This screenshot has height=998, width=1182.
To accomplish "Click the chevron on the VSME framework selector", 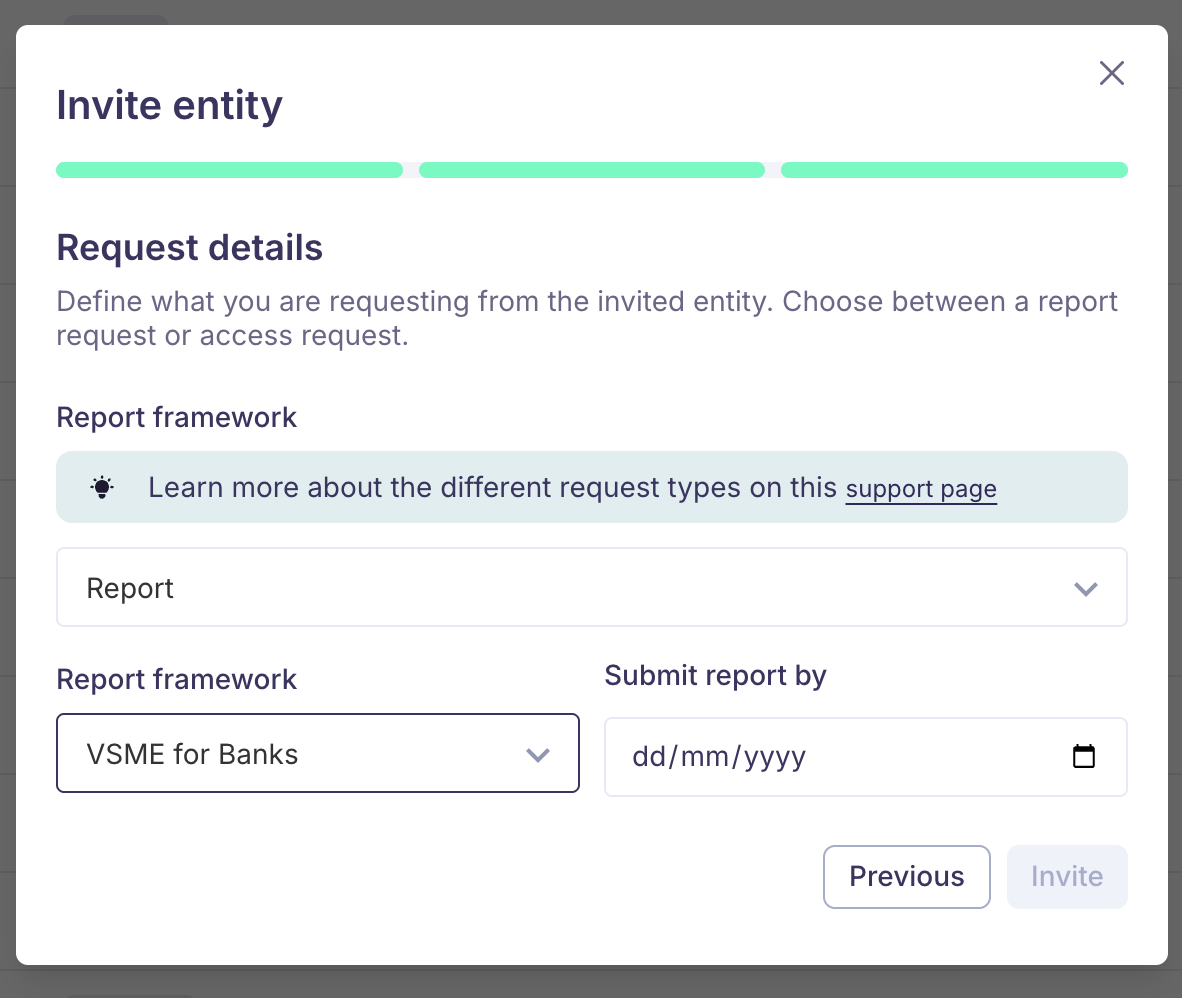I will pyautogui.click(x=538, y=755).
